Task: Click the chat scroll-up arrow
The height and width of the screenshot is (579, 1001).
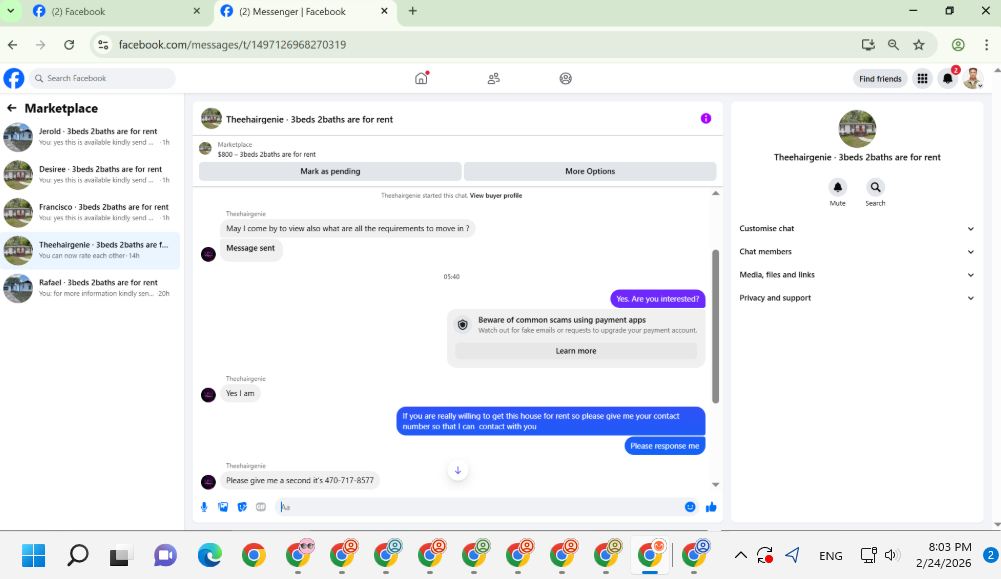Action: click(x=716, y=193)
